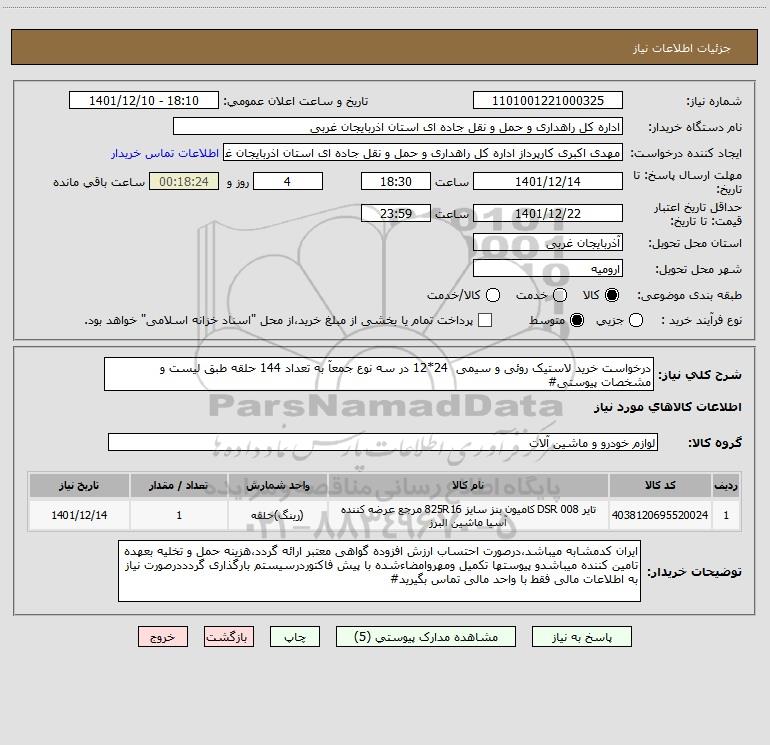Image resolution: width=770 pixels, height=745 pixels.
Task: Click the buyer organization name field
Action: tap(398, 127)
